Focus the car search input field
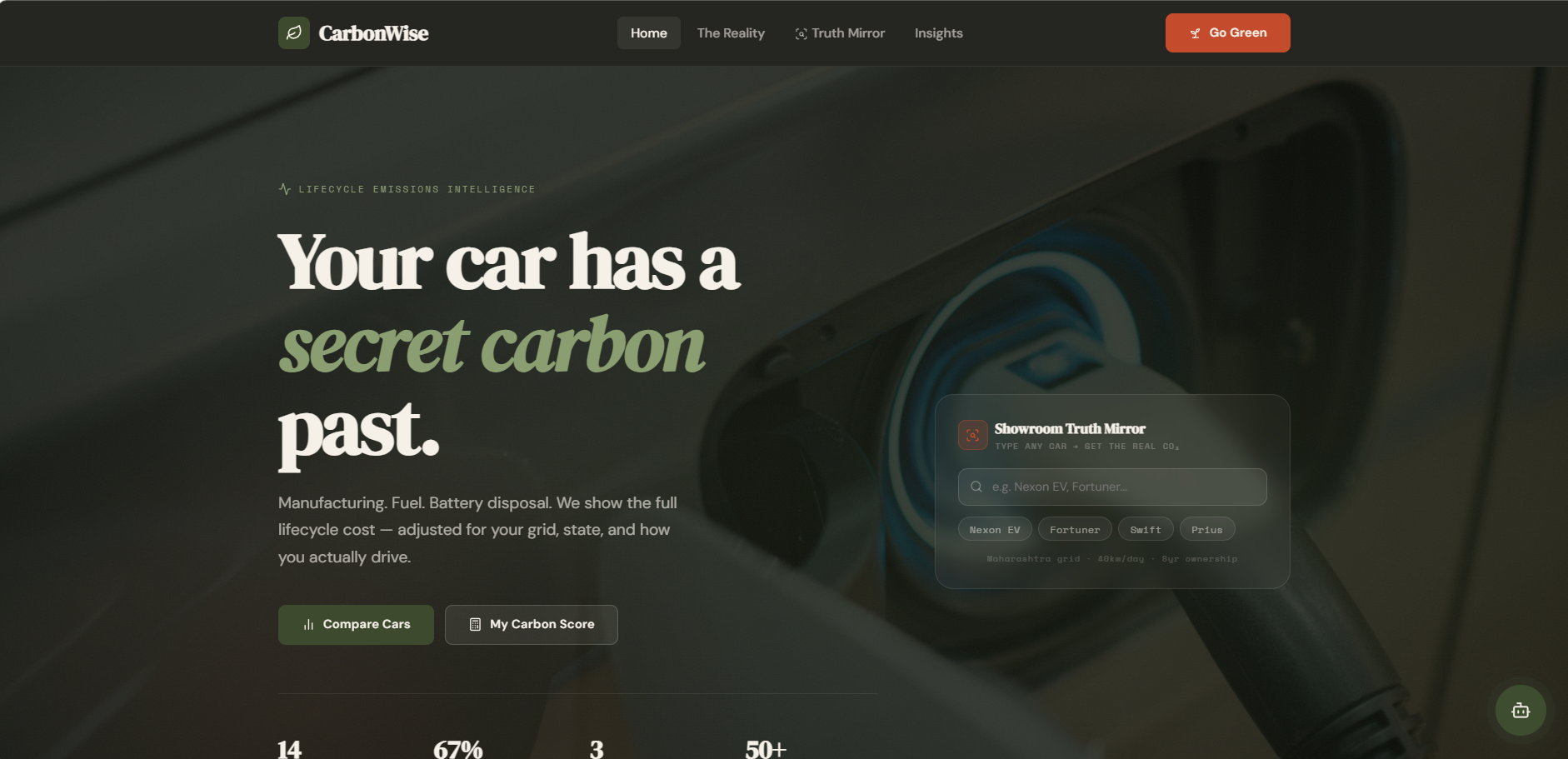This screenshot has width=1568, height=759. [x=1112, y=487]
